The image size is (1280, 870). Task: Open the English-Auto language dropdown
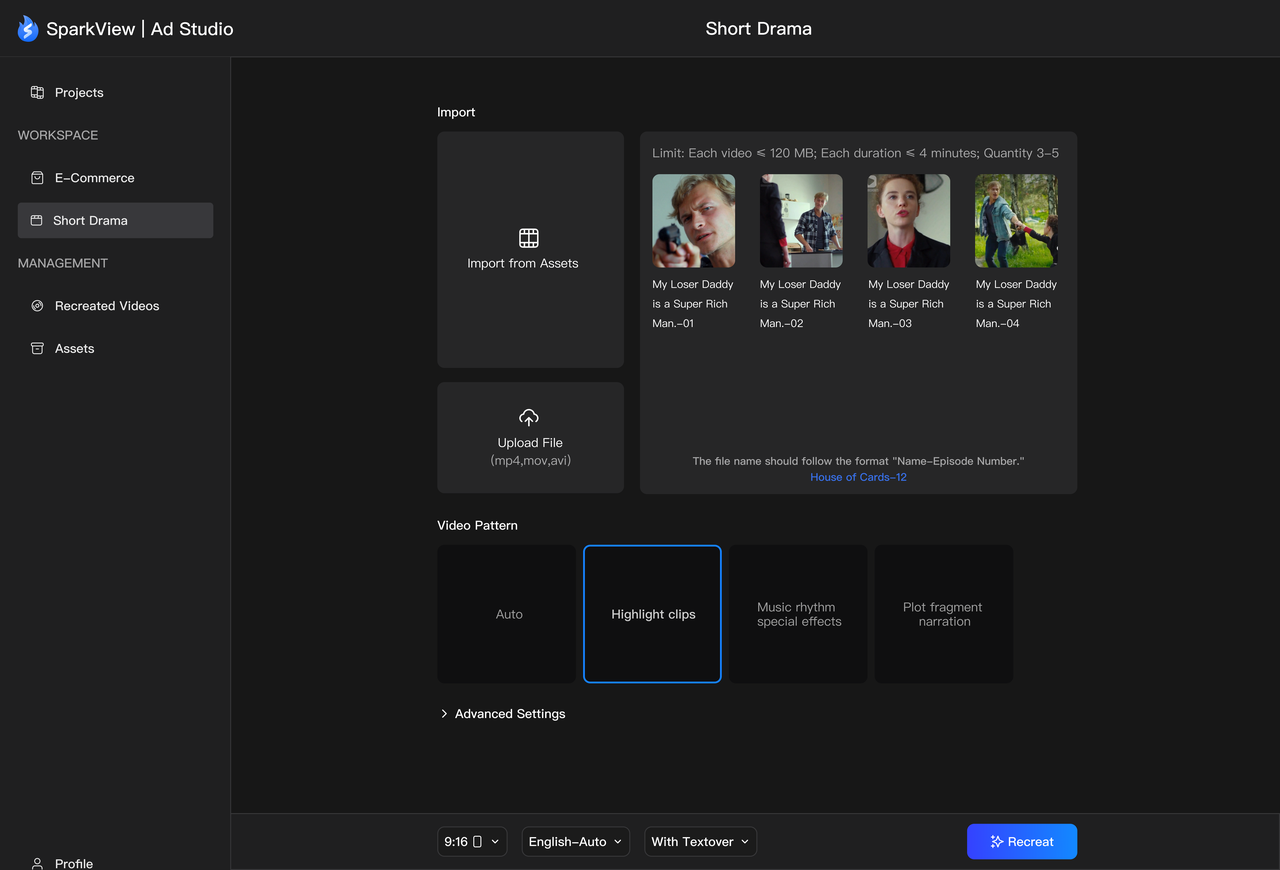(575, 842)
